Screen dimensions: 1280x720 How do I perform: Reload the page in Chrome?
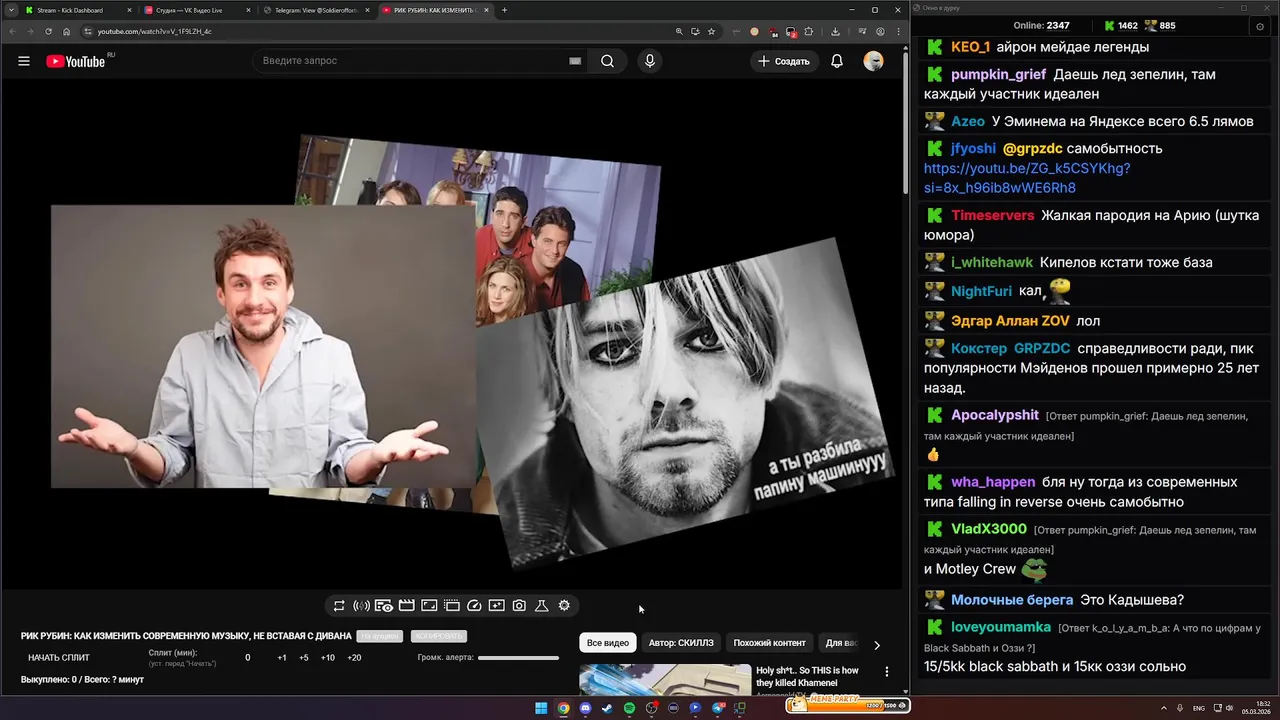[49, 31]
